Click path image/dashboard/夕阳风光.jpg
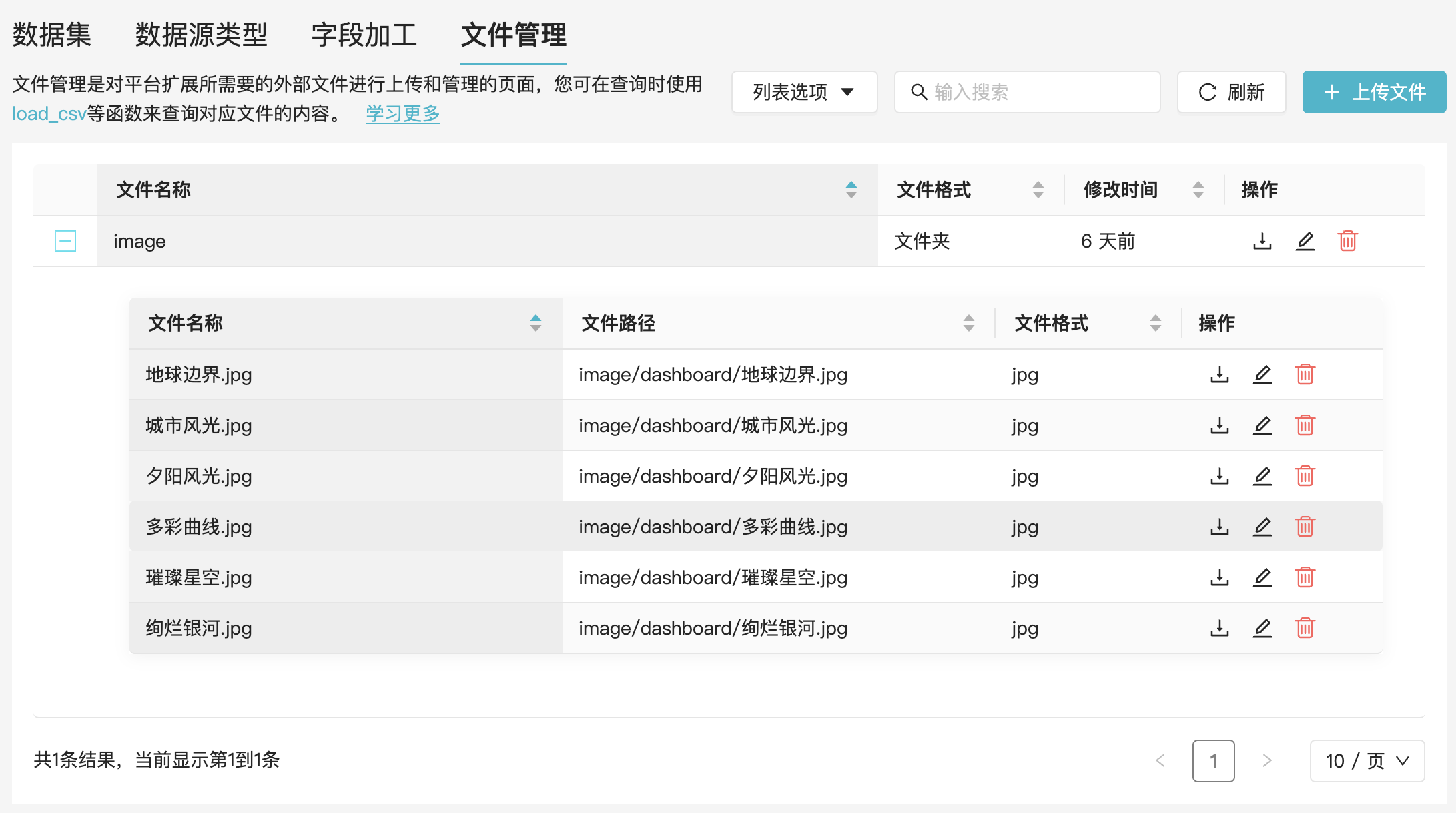1456x813 pixels. (713, 476)
